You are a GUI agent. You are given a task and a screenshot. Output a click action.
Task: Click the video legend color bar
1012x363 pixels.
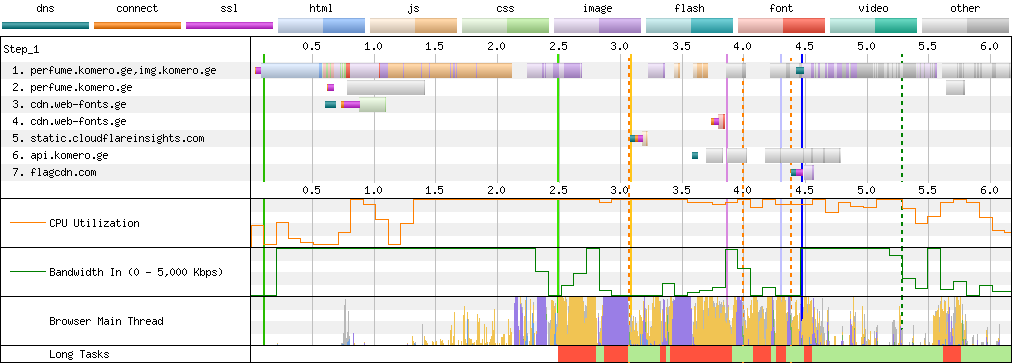click(873, 25)
